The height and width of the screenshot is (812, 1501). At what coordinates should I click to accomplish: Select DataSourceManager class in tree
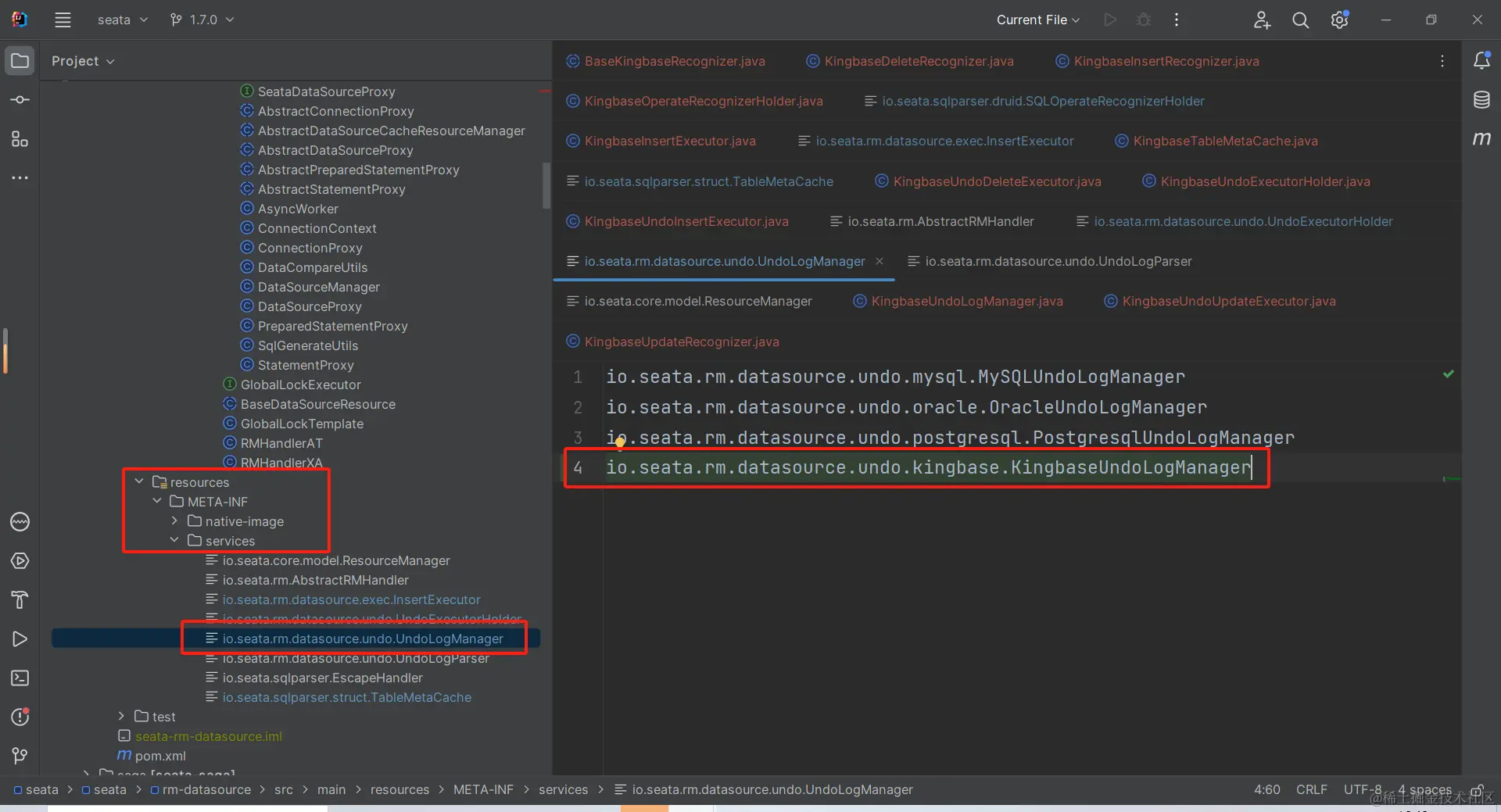tap(319, 287)
